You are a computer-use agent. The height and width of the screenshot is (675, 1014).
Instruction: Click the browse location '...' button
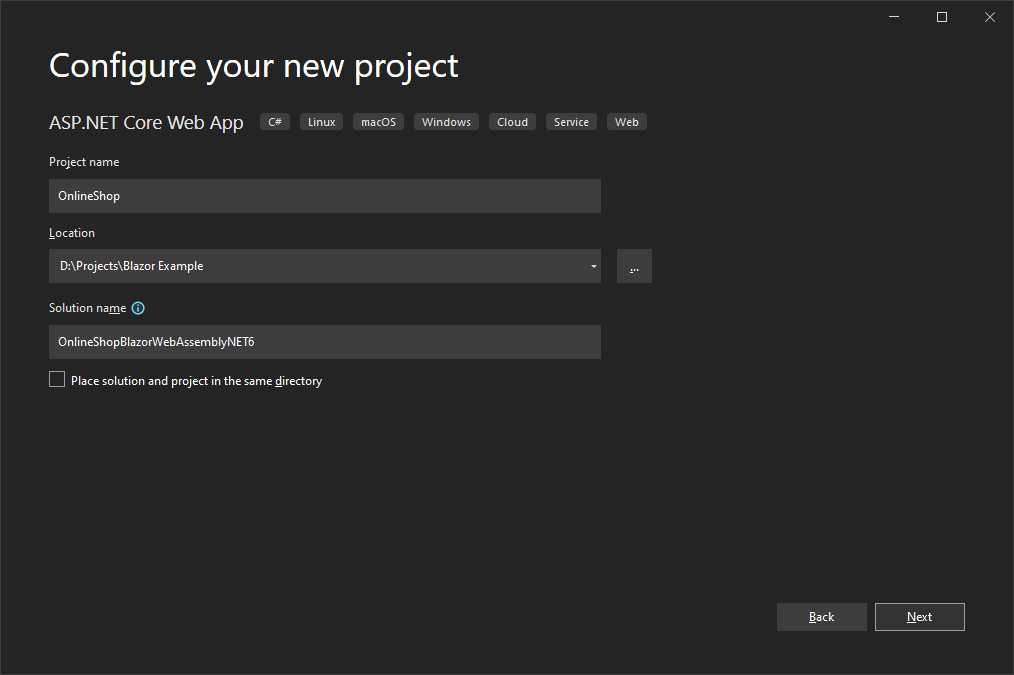[634, 266]
